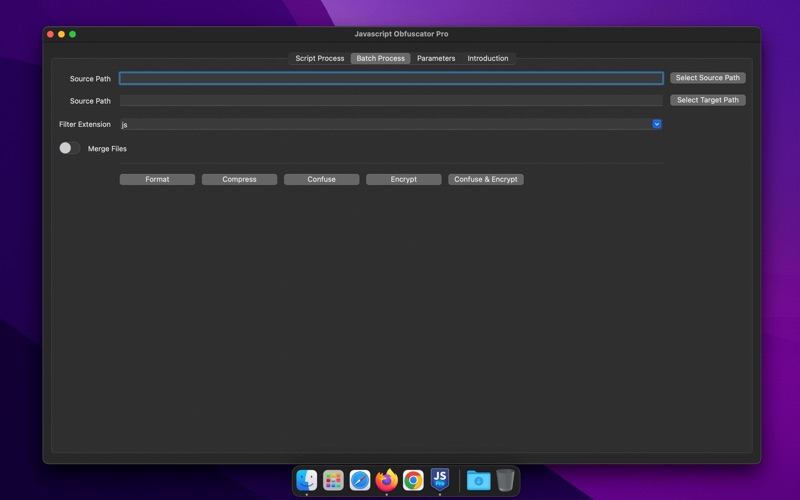Go to the Introduction tab
The width and height of the screenshot is (800, 500).
(488, 58)
